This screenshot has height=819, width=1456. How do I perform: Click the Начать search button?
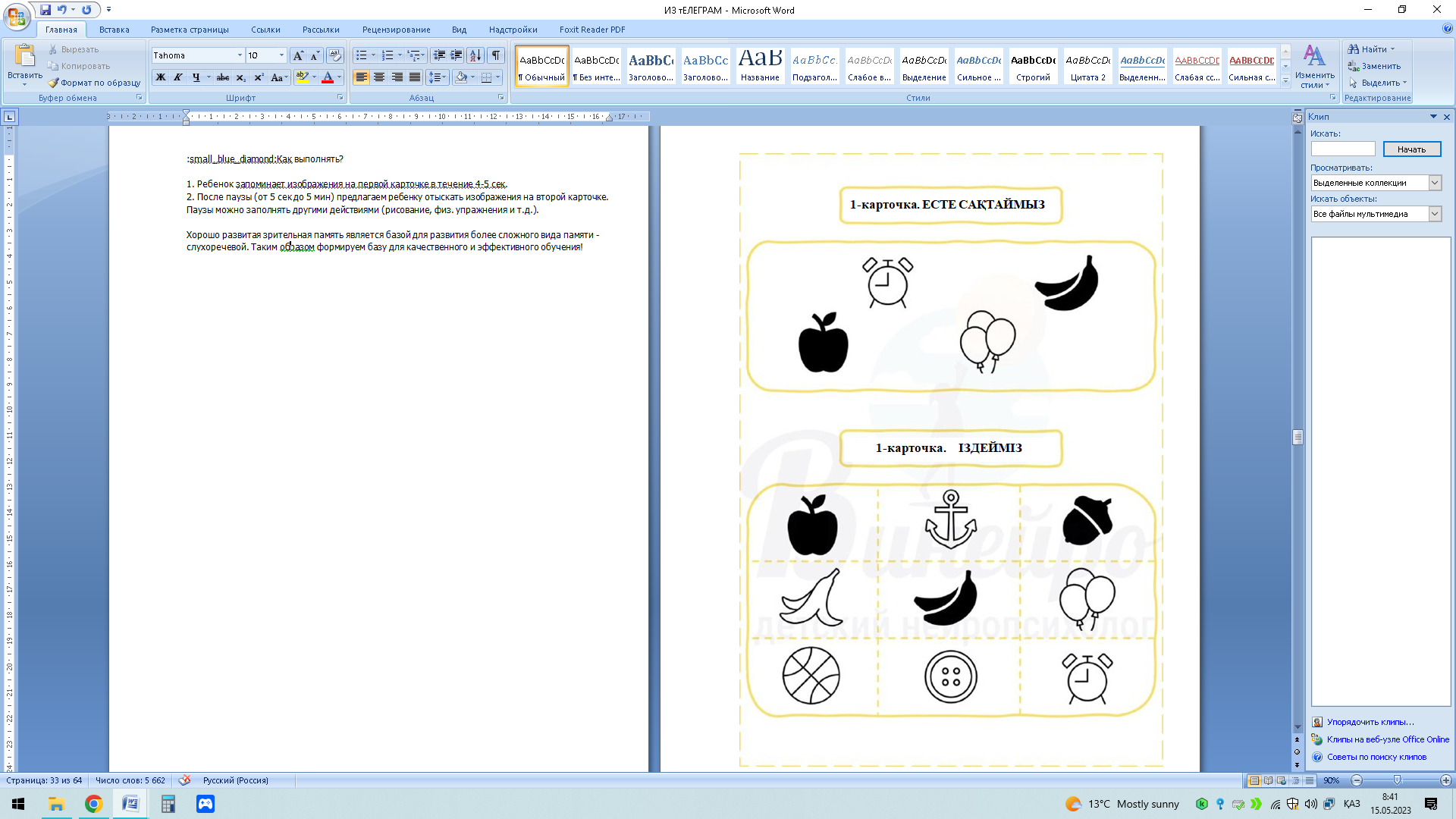1411,149
